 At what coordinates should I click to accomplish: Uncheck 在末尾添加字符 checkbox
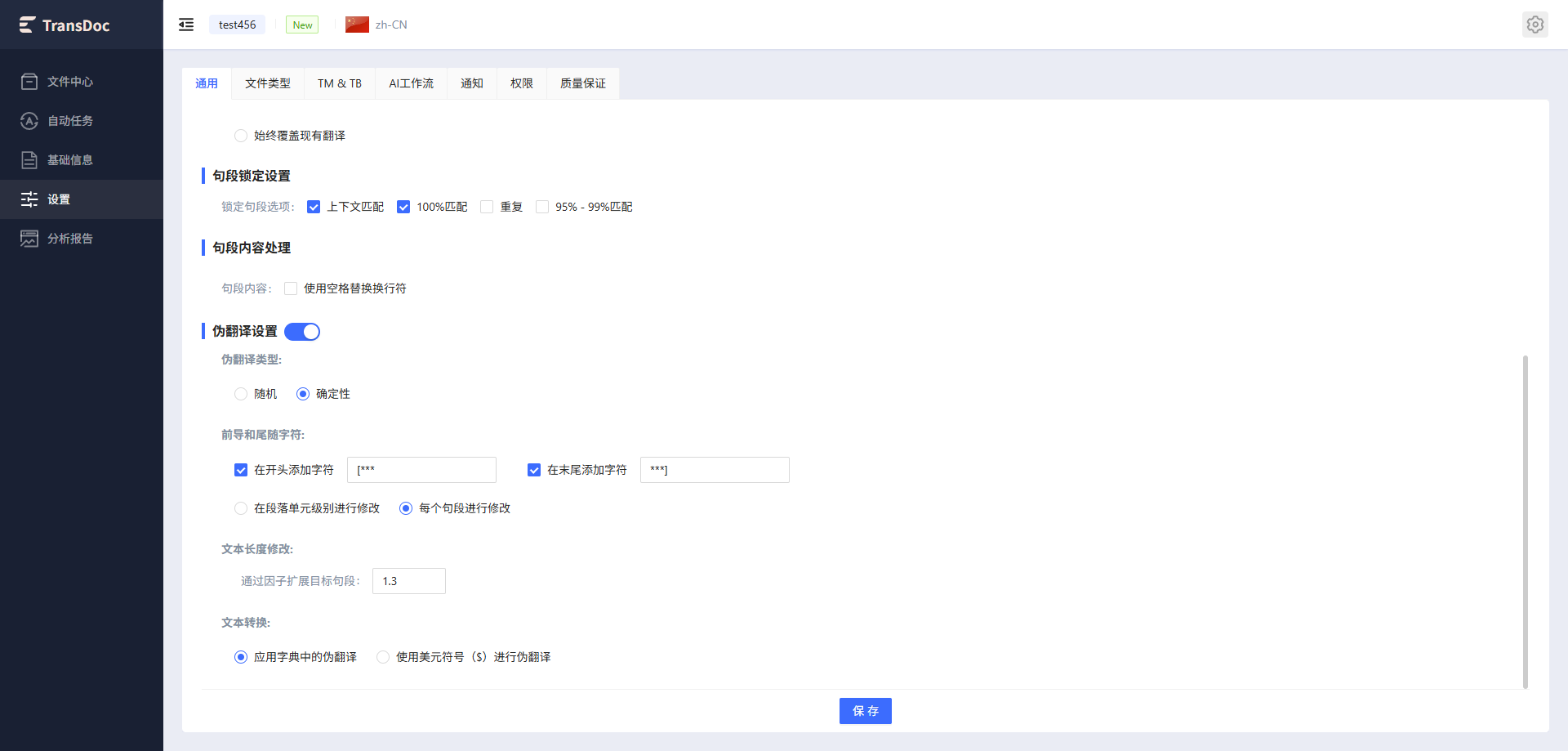tap(534, 470)
